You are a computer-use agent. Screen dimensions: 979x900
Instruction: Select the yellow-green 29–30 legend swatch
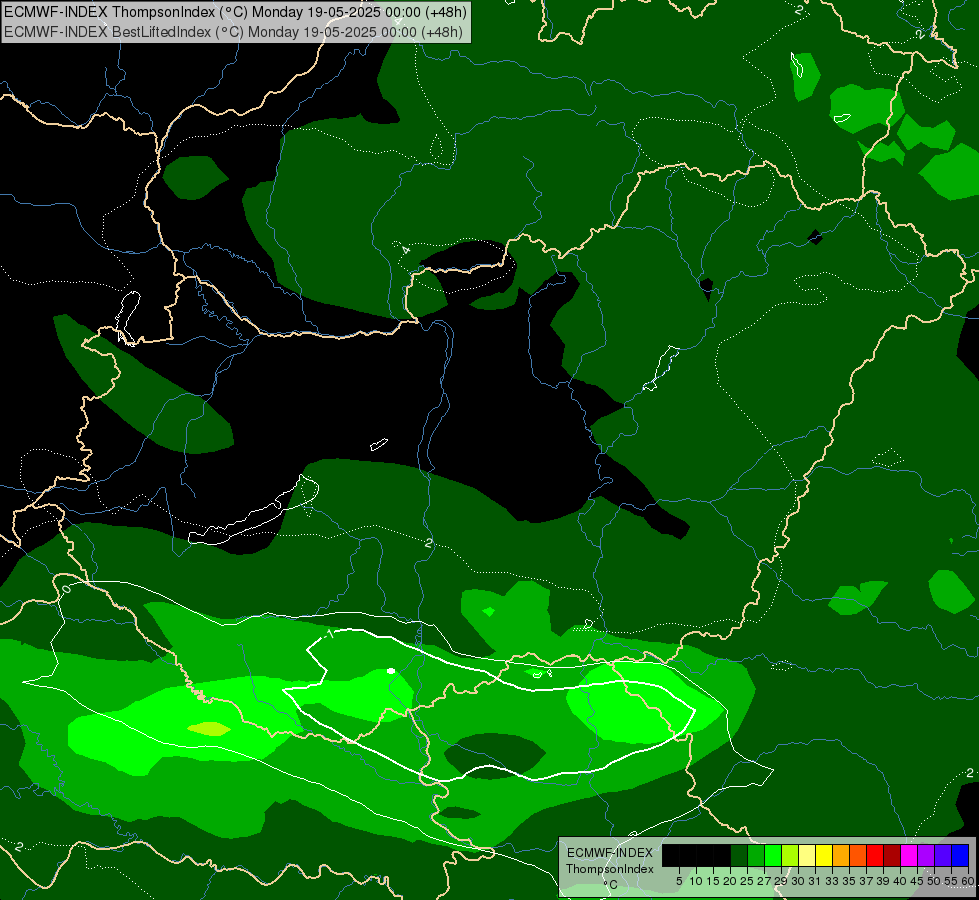point(790,855)
